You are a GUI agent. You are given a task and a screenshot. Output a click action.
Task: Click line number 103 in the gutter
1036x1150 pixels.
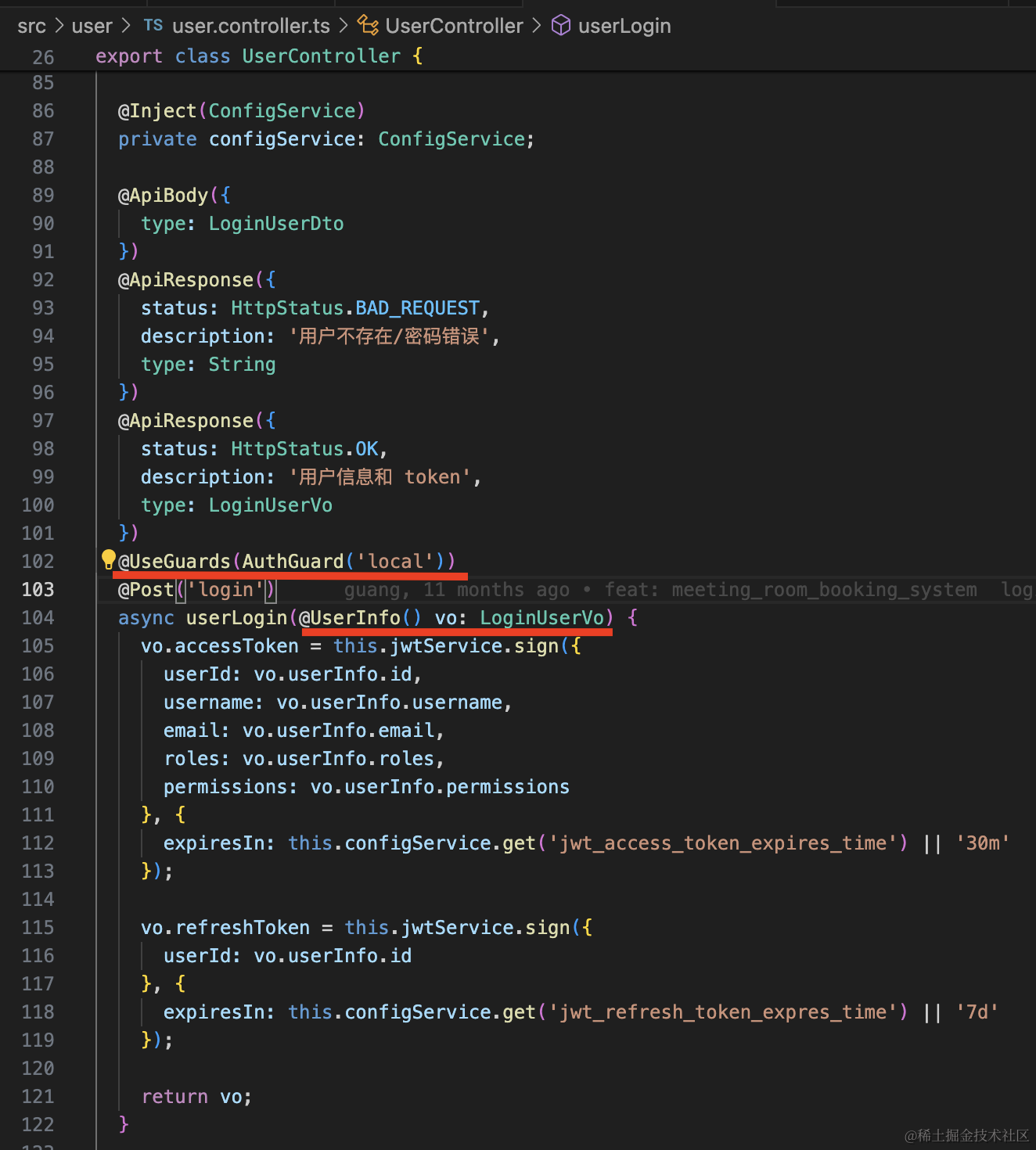click(38, 590)
